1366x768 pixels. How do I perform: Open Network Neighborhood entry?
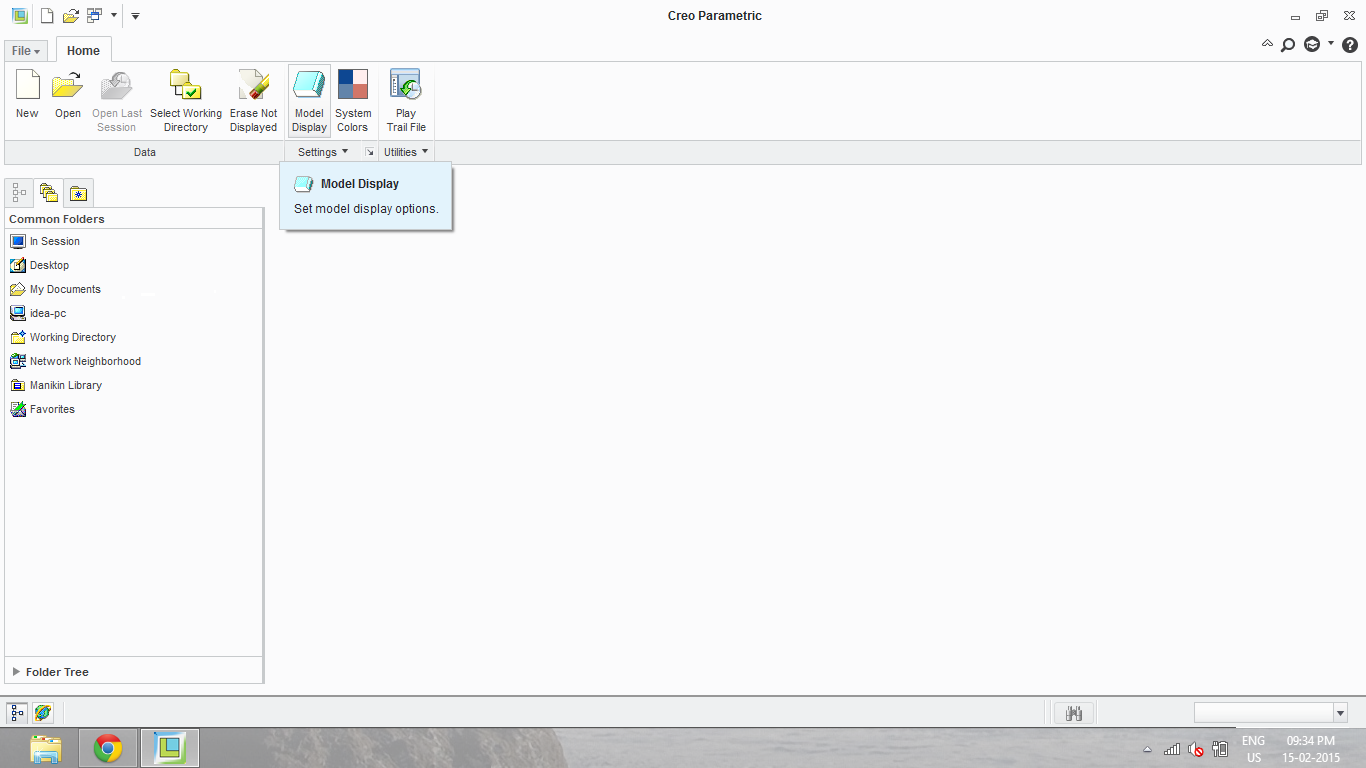coord(75,361)
